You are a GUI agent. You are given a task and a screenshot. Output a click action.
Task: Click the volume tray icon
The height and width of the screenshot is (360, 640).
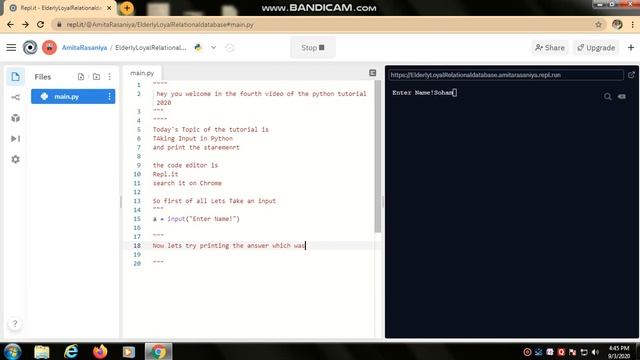point(596,352)
